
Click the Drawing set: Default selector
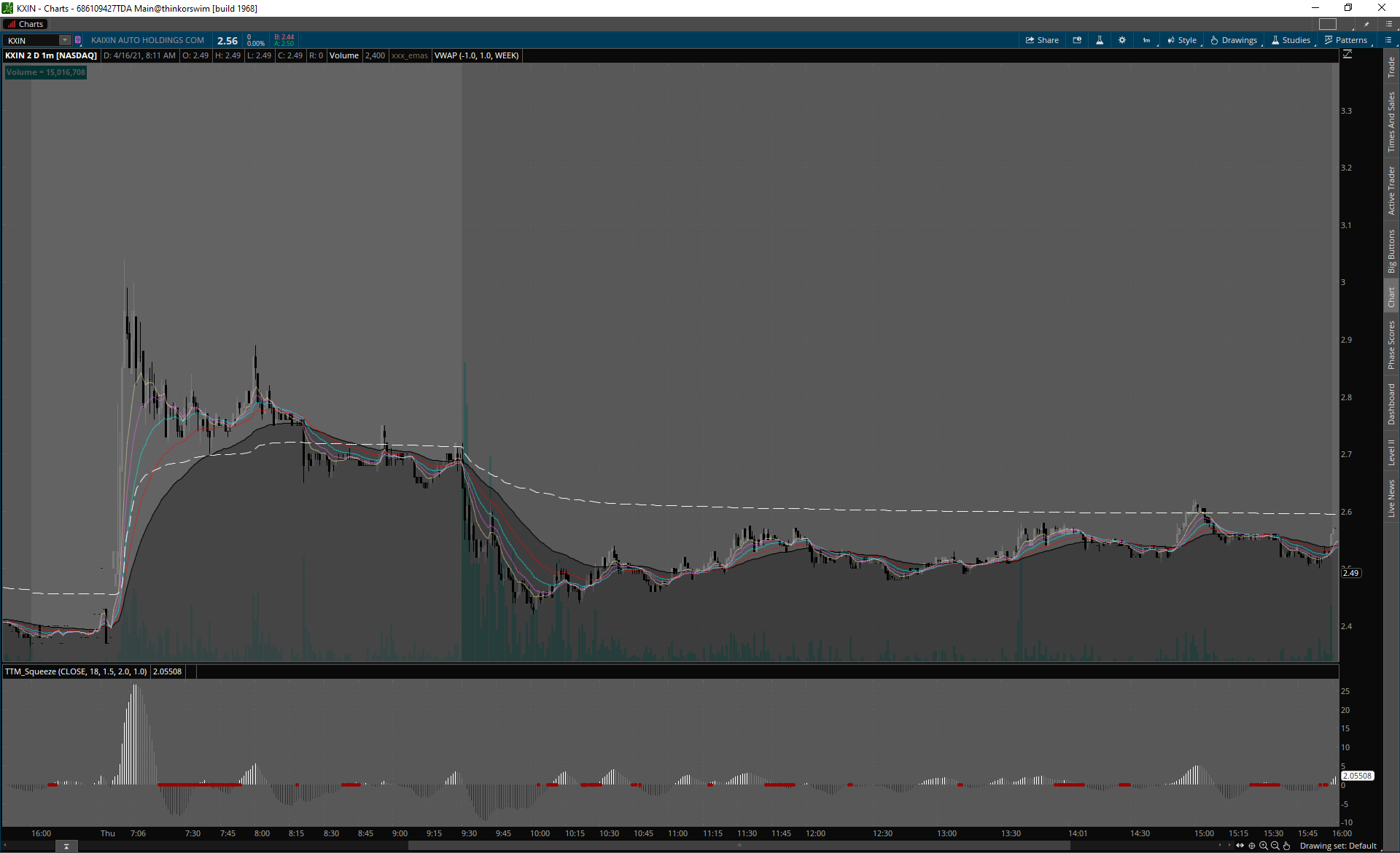1337,846
